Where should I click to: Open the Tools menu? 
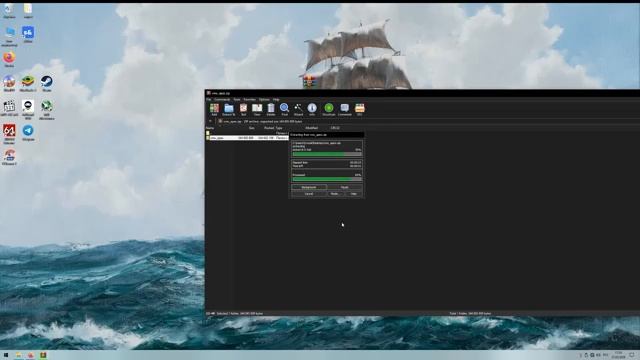coord(237,99)
